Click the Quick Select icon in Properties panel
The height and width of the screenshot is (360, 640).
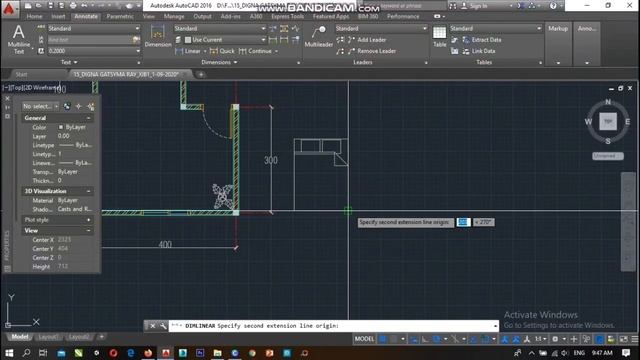[x=91, y=106]
